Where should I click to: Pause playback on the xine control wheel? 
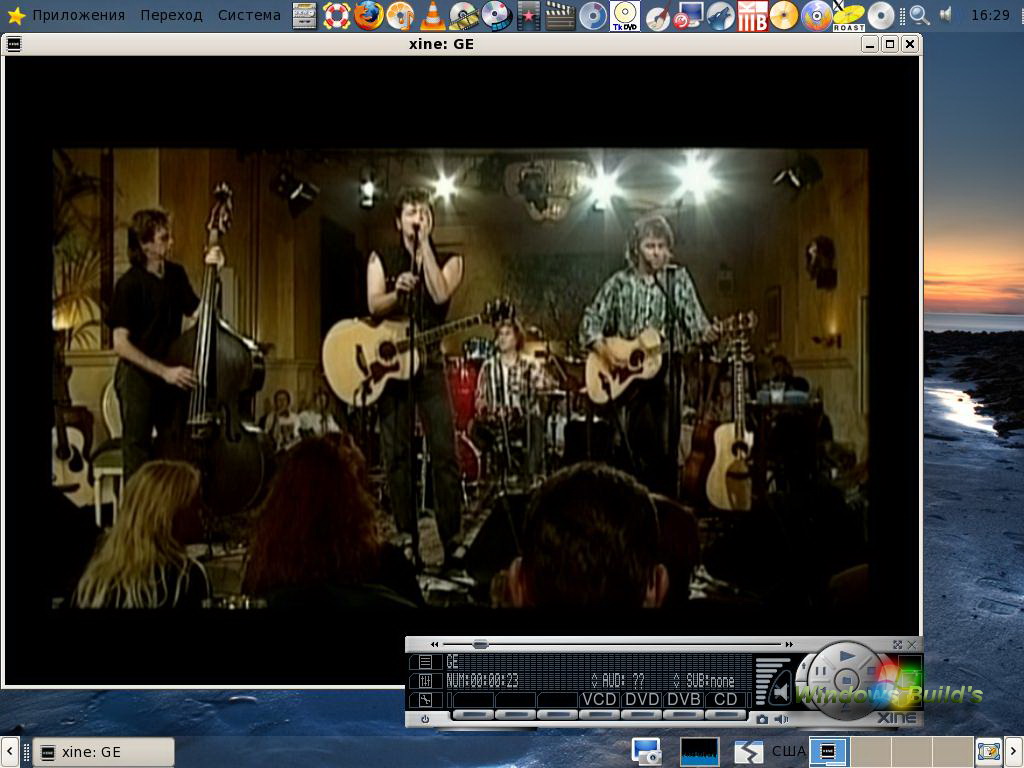(821, 671)
